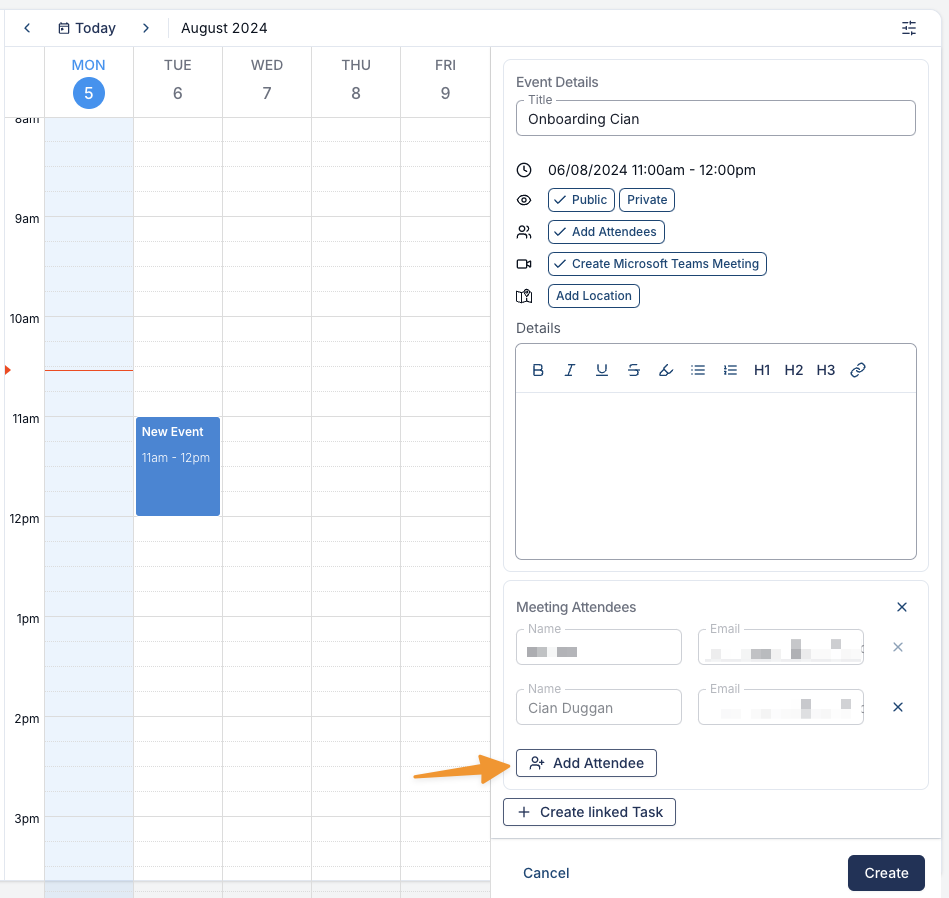
Task: Apply H2 heading style
Action: pos(793,370)
